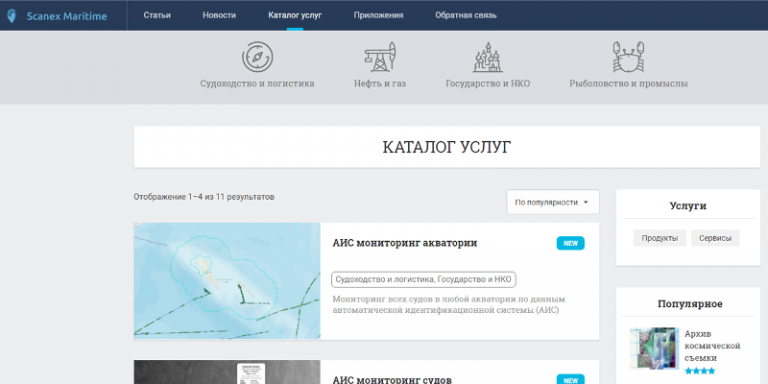Image resolution: width=768 pixels, height=384 pixels.
Task: Open the АИС мониторинг судов image thumbnail
Action: 227,372
